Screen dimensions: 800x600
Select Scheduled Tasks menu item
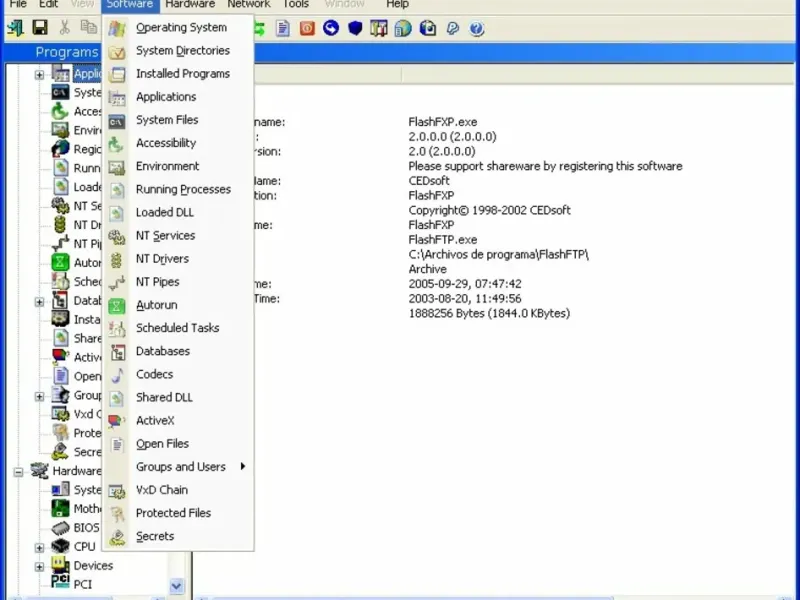(178, 328)
